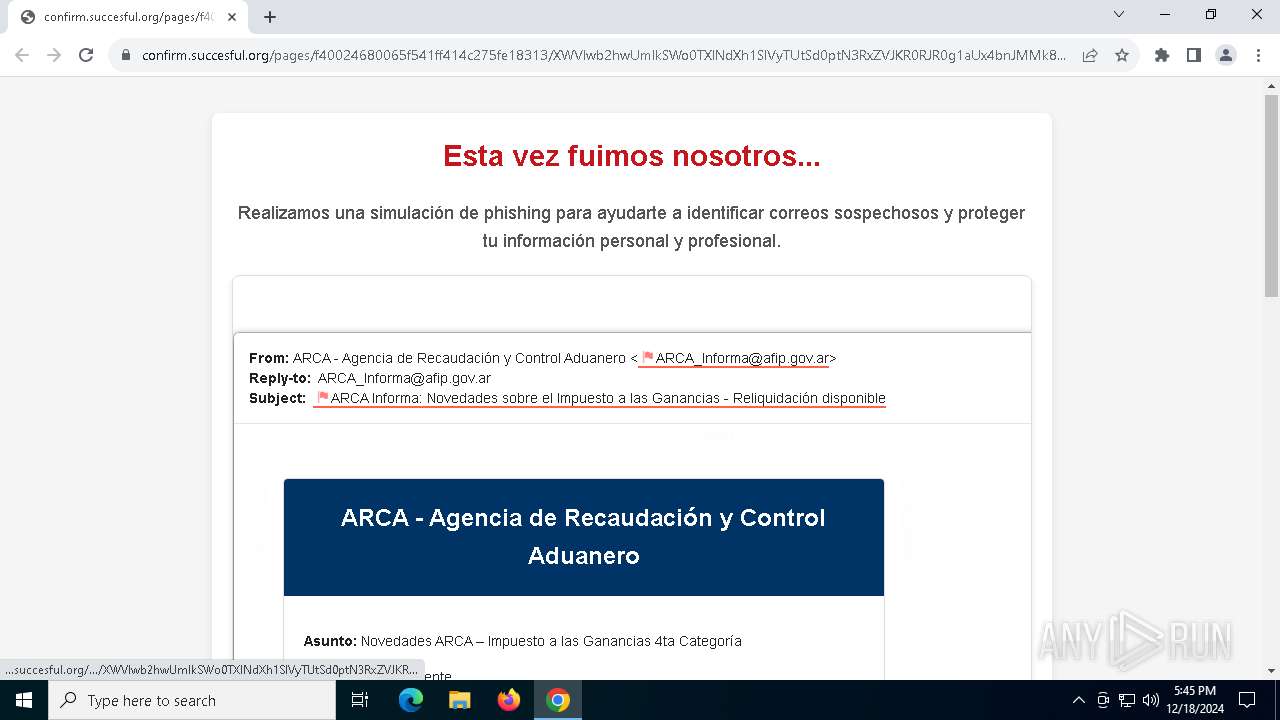Image resolution: width=1280 pixels, height=720 pixels.
Task: Click the taskbar search box
Action: coord(192,700)
